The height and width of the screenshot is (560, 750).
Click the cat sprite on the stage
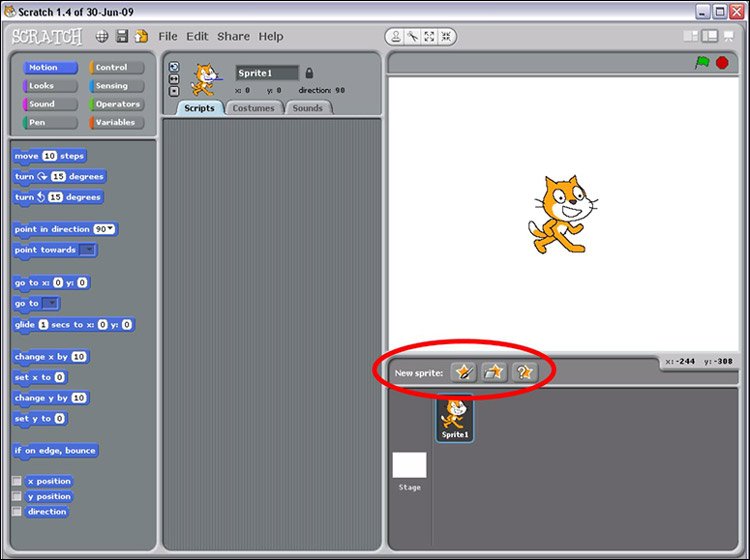pyautogui.click(x=562, y=214)
